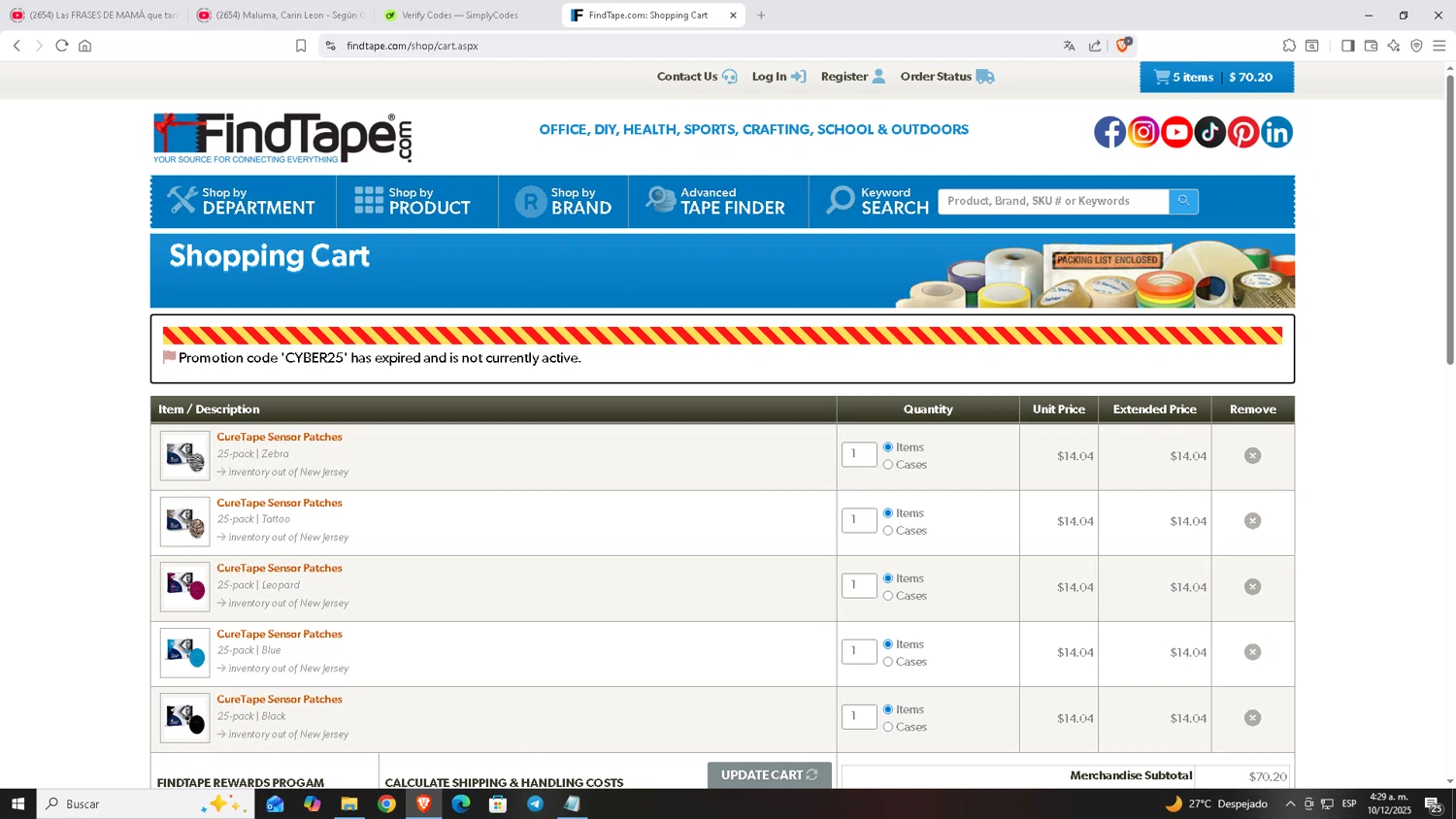Select Items radio for Blue patches

pyautogui.click(x=888, y=644)
